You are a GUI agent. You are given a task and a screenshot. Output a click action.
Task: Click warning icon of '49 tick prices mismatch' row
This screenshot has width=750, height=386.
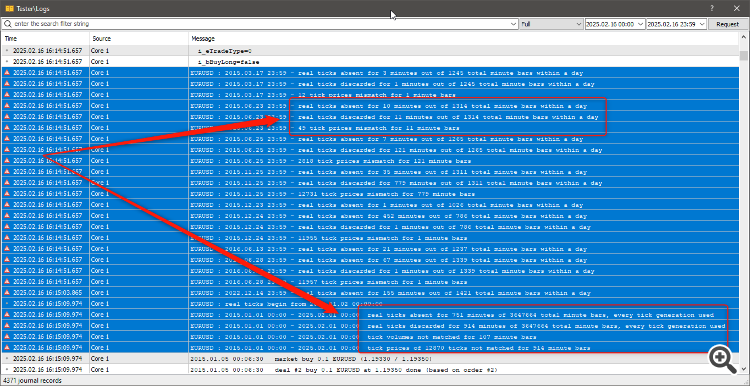pos(7,128)
